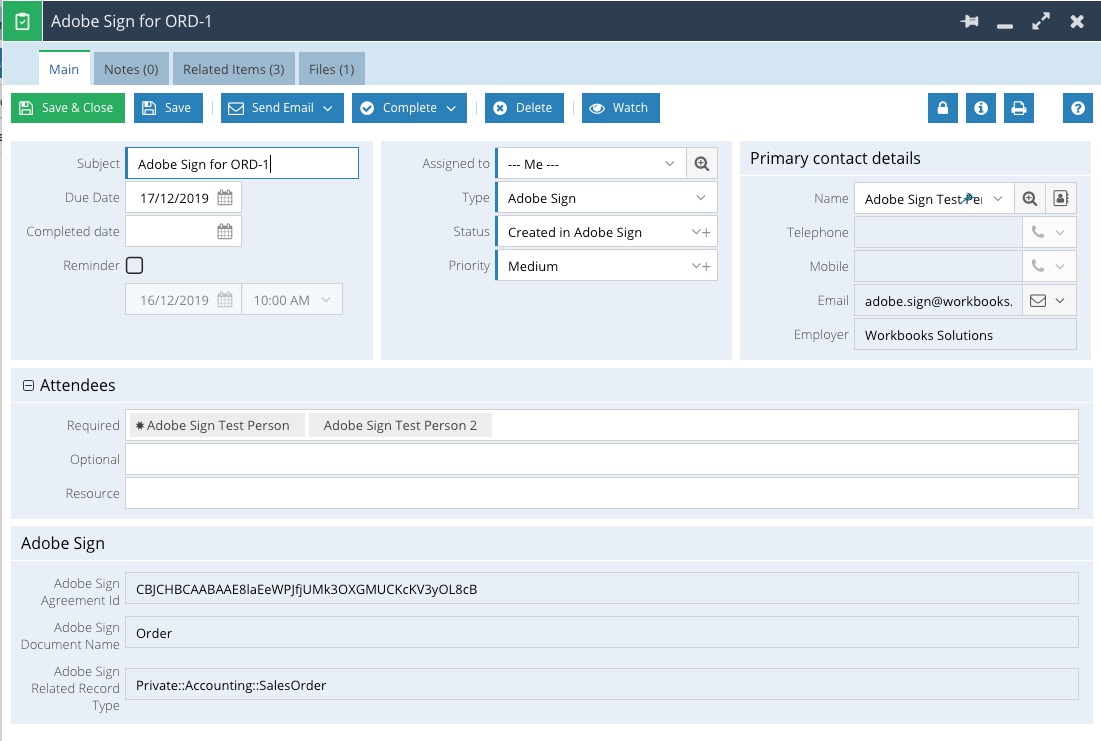This screenshot has width=1101, height=741.
Task: Open the contact card icon next to Name
Action: pos(1061,199)
